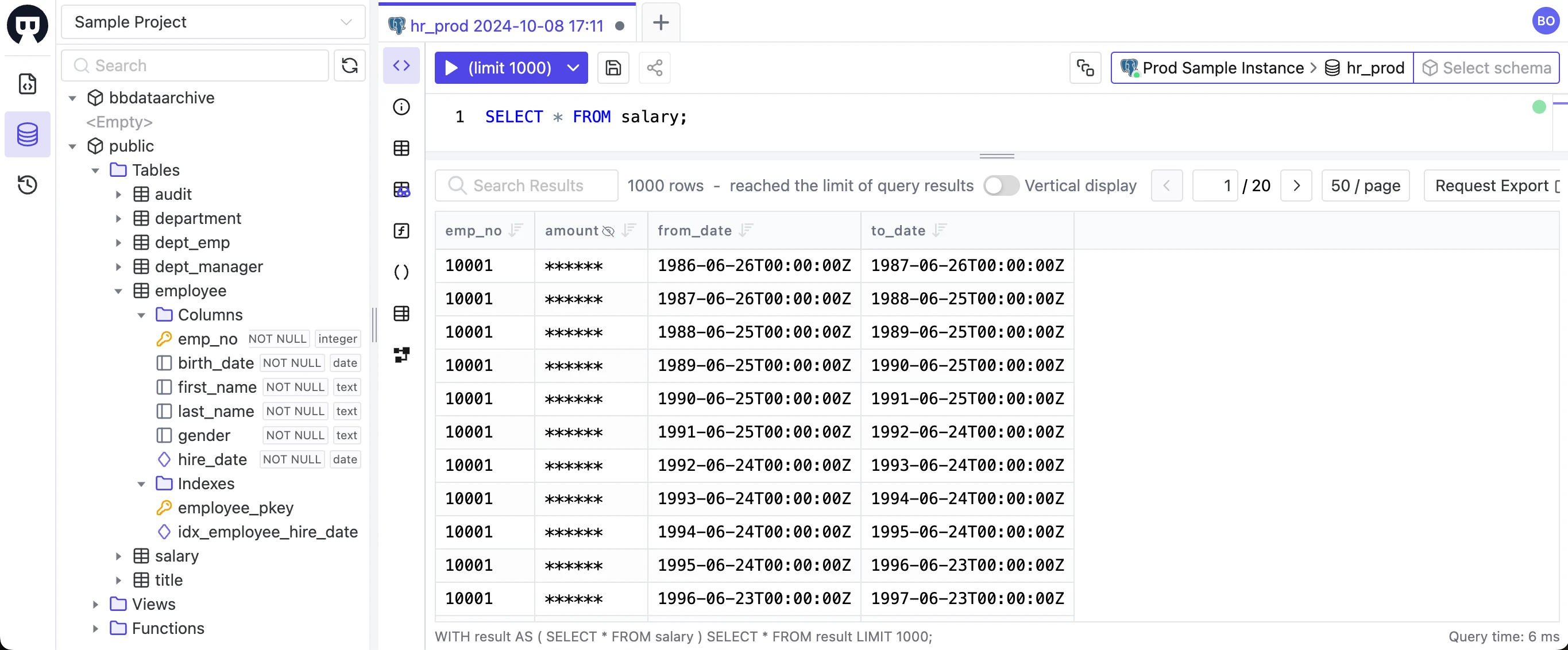This screenshot has width=1568, height=650.
Task: Collapse the Tables folder
Action: pos(95,171)
